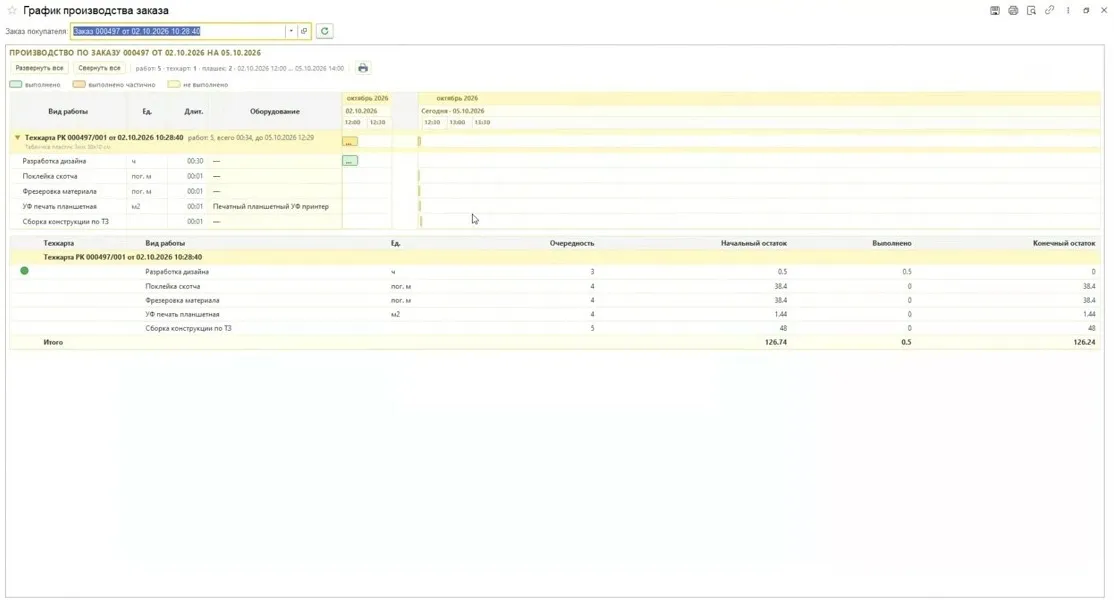Open the three-dot more options menu

pyautogui.click(x=1068, y=11)
